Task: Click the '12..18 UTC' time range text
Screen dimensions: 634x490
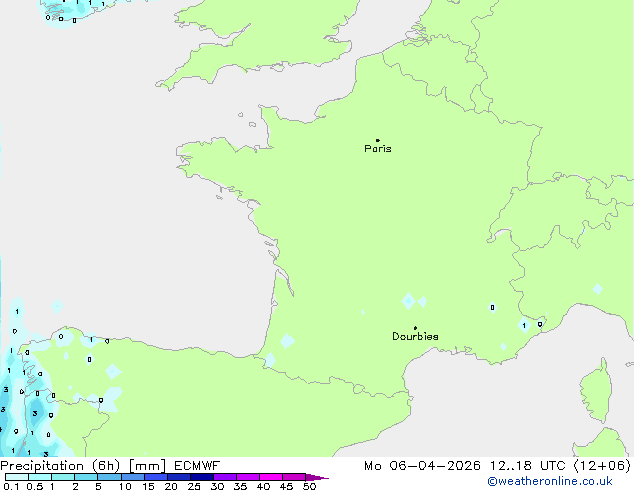Action: [x=528, y=466]
